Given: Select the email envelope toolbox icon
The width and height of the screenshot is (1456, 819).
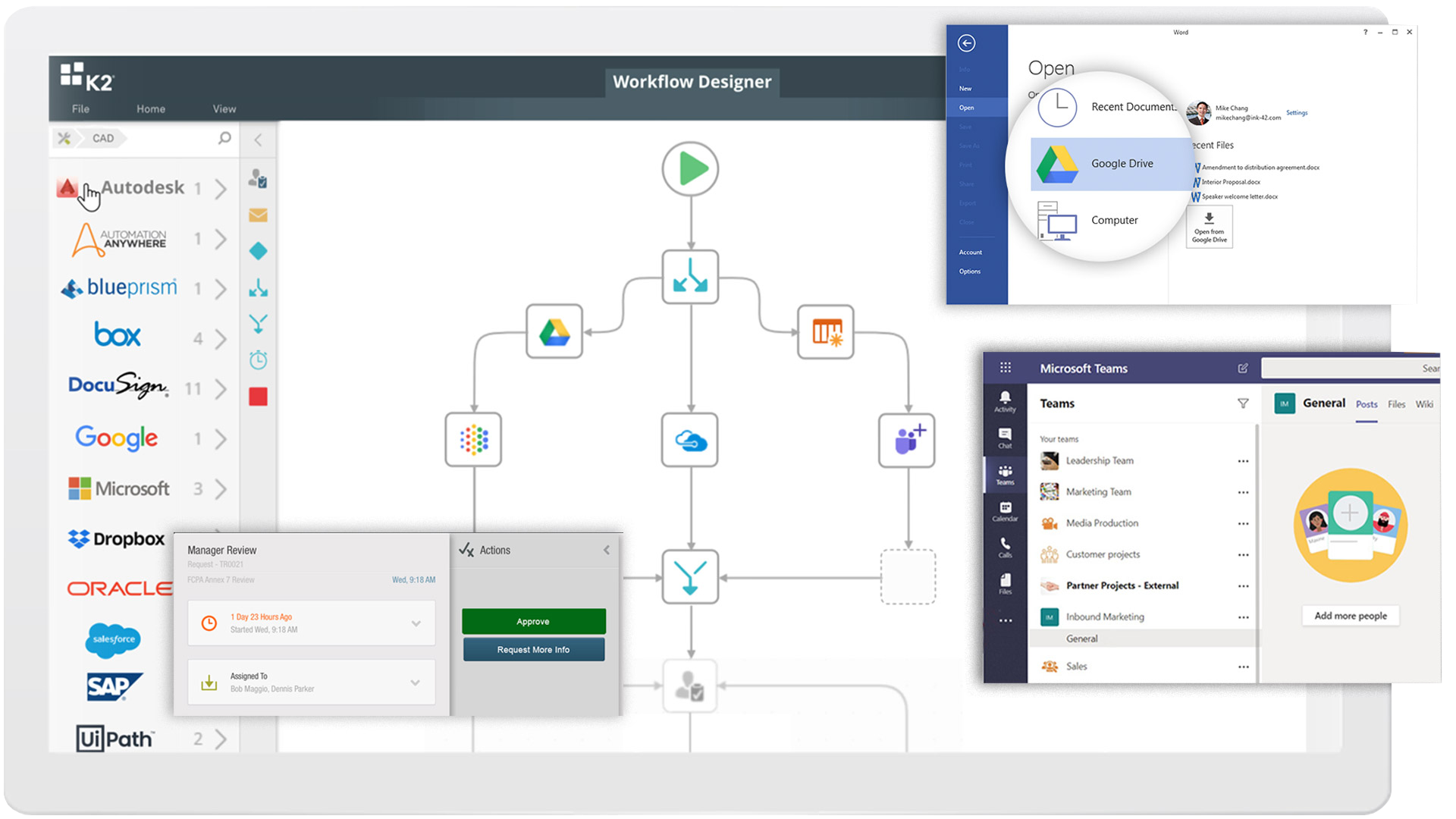Looking at the screenshot, I should click(x=258, y=215).
